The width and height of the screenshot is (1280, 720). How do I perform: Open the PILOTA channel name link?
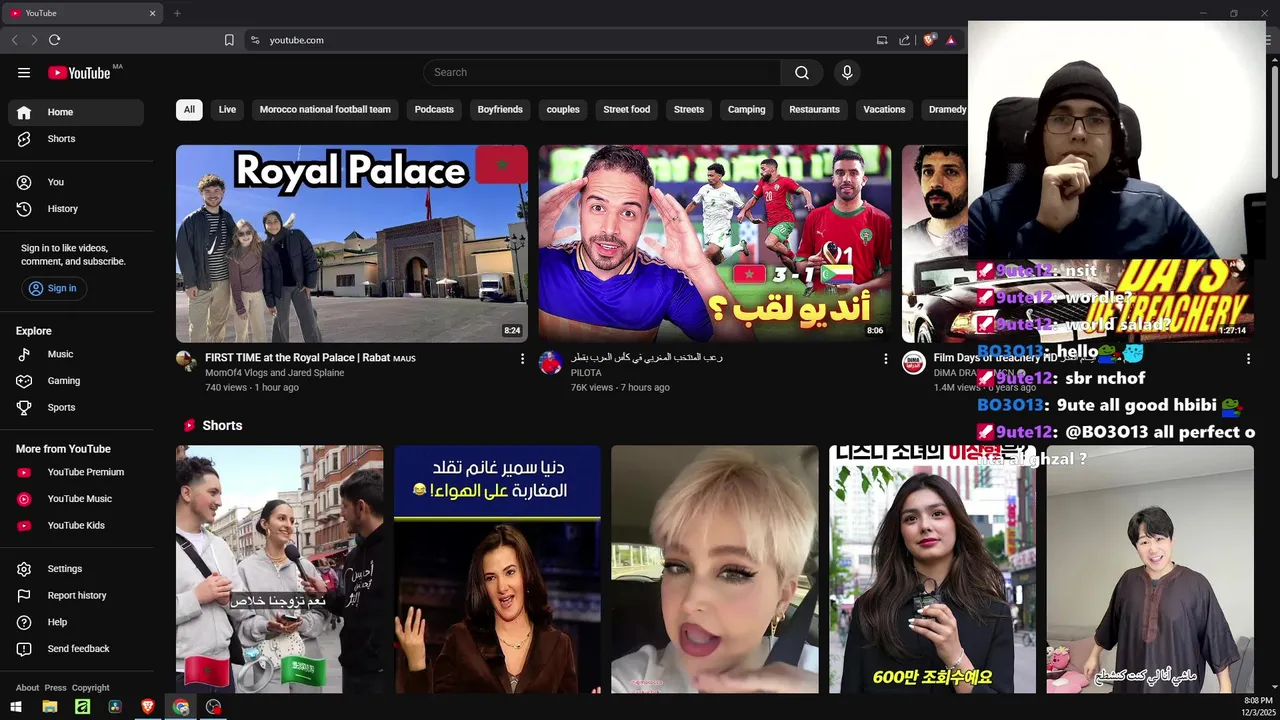(586, 373)
